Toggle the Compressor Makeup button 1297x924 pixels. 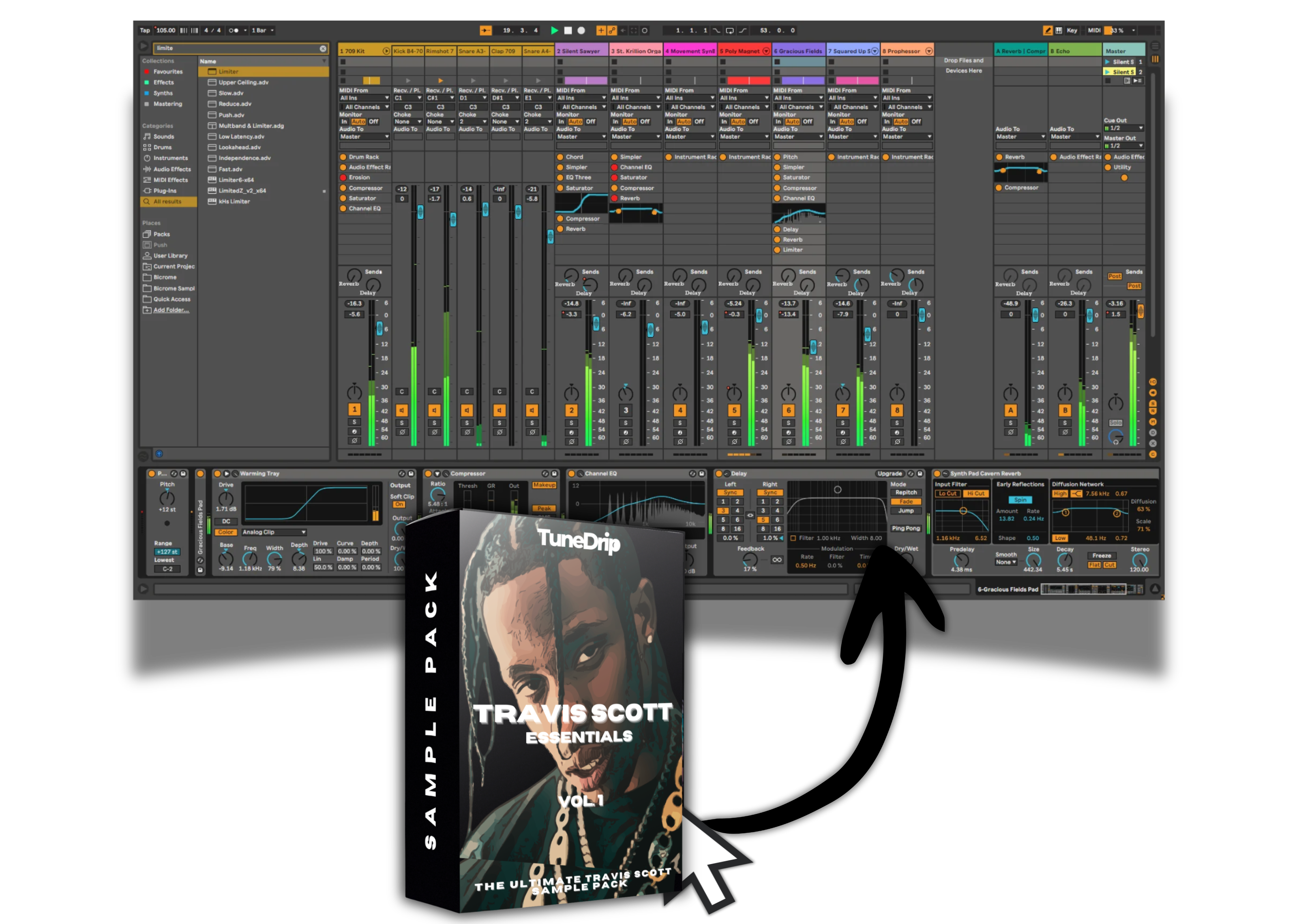pos(544,486)
